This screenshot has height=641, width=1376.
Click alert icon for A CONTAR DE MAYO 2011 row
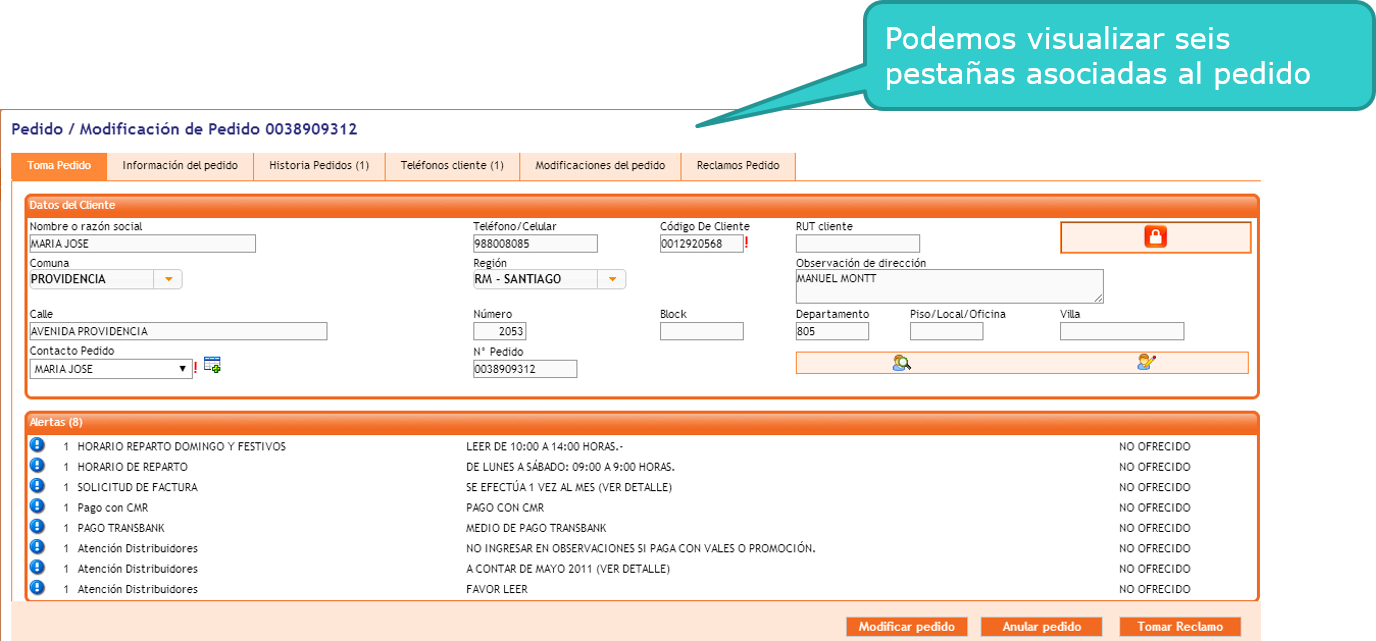click(x=38, y=567)
